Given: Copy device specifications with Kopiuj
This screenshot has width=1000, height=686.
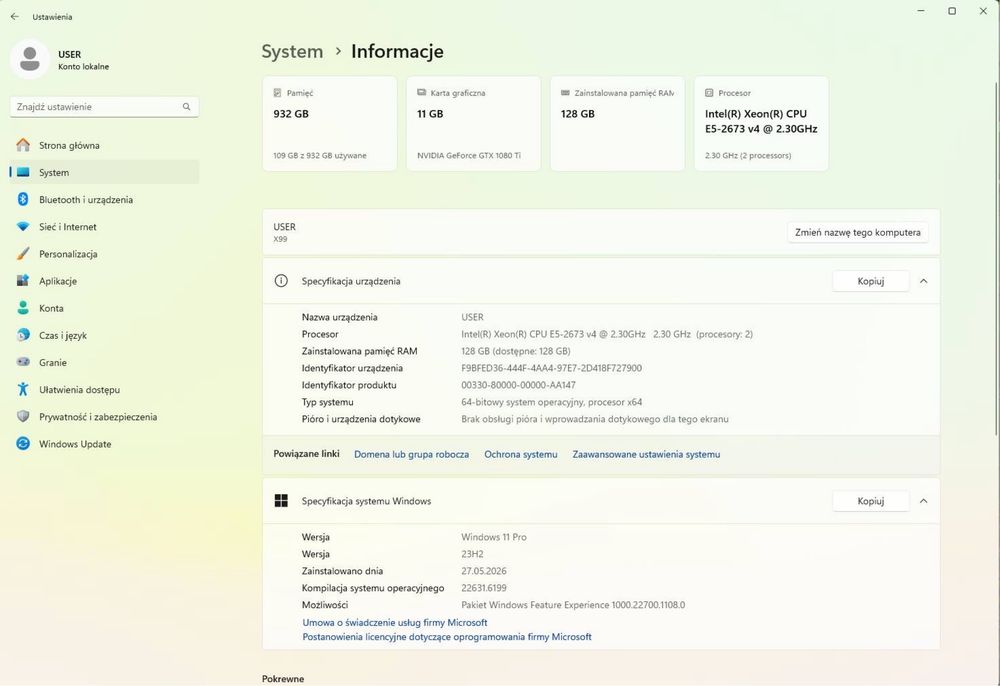Looking at the screenshot, I should (871, 281).
